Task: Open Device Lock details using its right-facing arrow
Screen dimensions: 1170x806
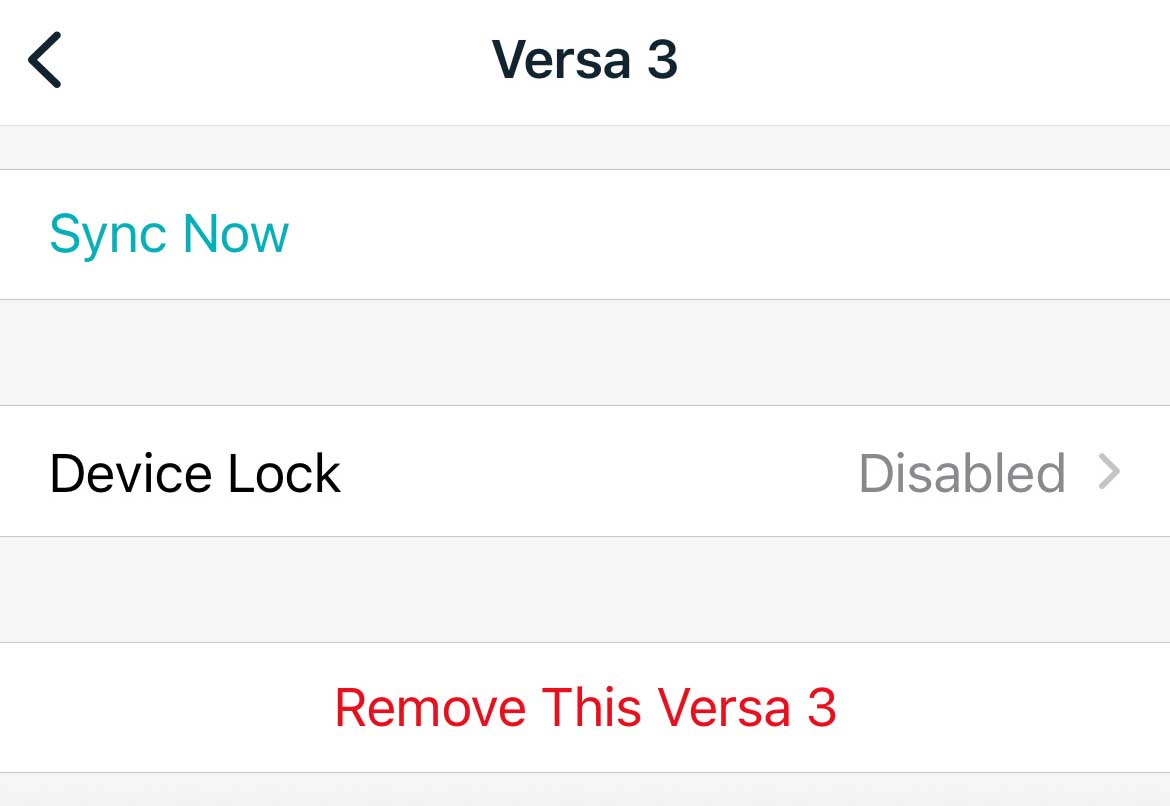Action: pyautogui.click(x=1110, y=472)
